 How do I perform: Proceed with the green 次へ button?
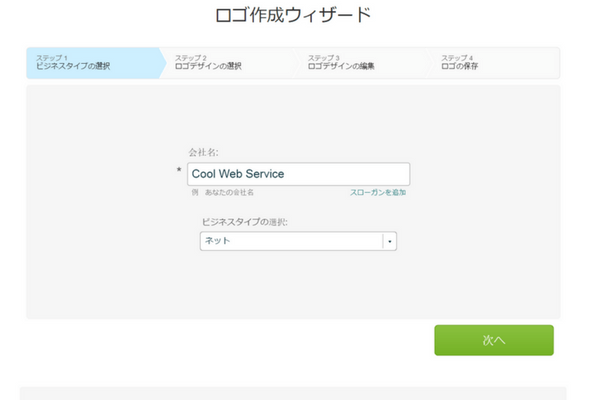494,340
